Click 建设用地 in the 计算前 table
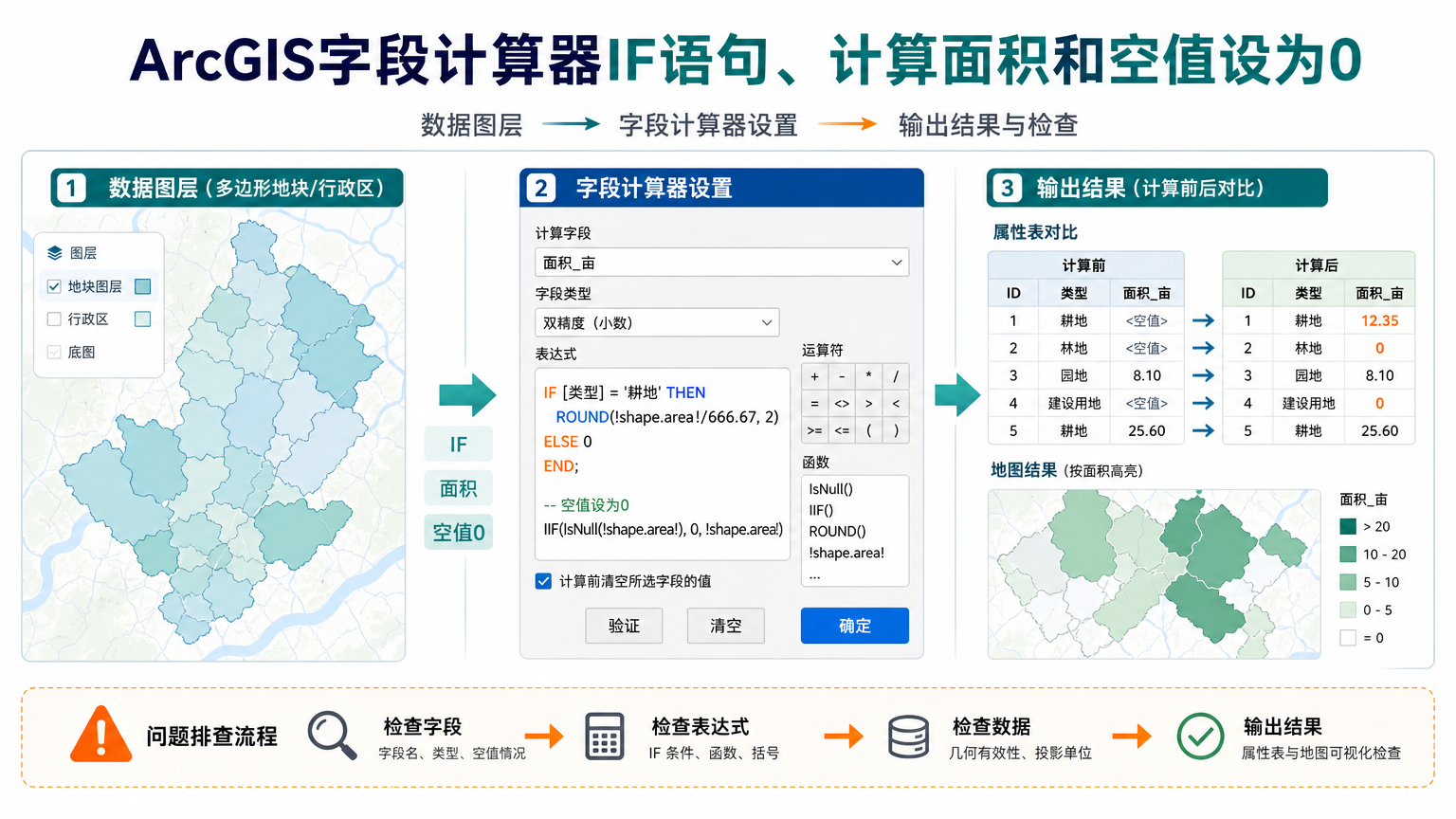The height and width of the screenshot is (819, 1456). pos(1074,403)
